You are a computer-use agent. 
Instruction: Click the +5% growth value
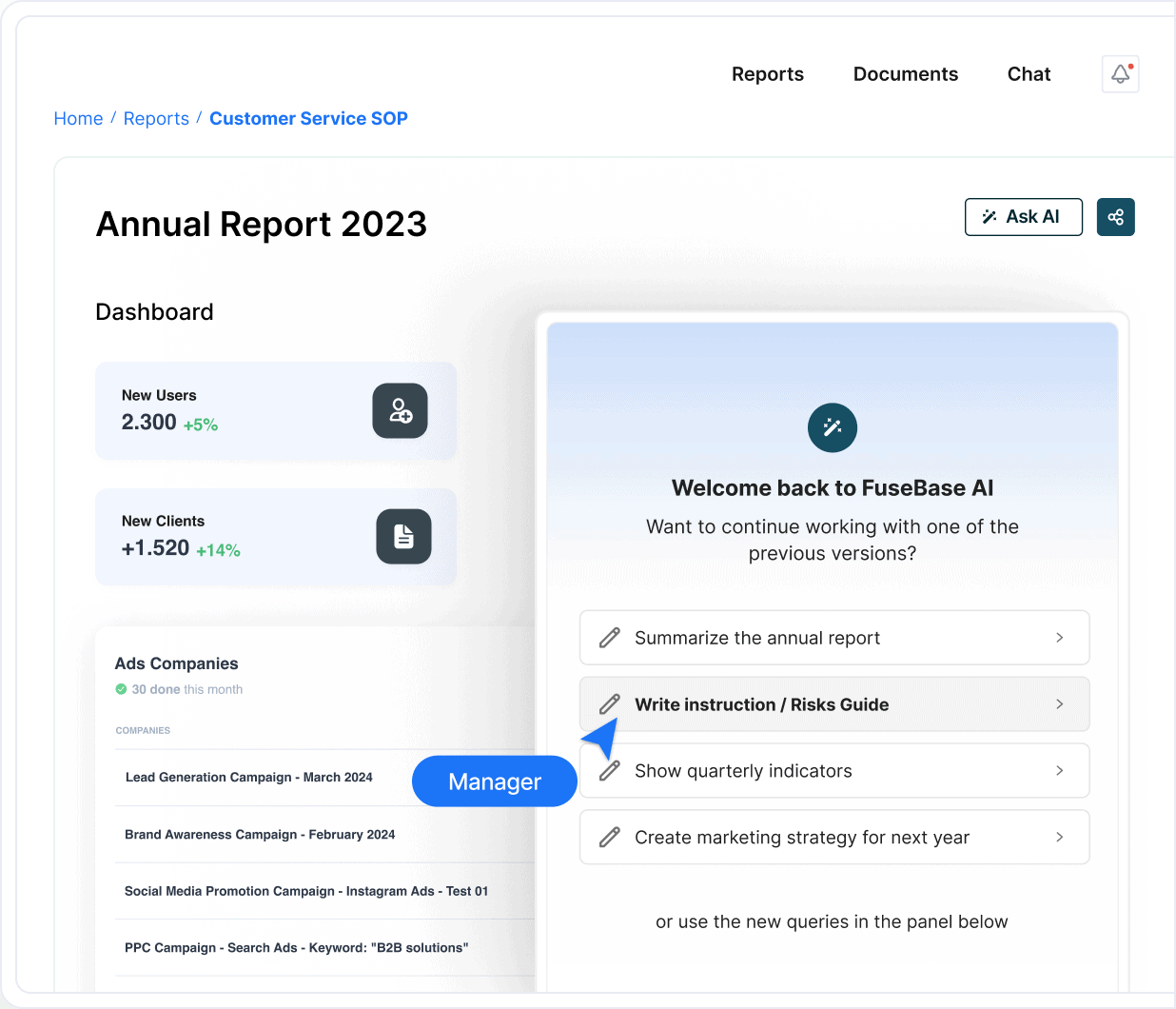coord(201,425)
